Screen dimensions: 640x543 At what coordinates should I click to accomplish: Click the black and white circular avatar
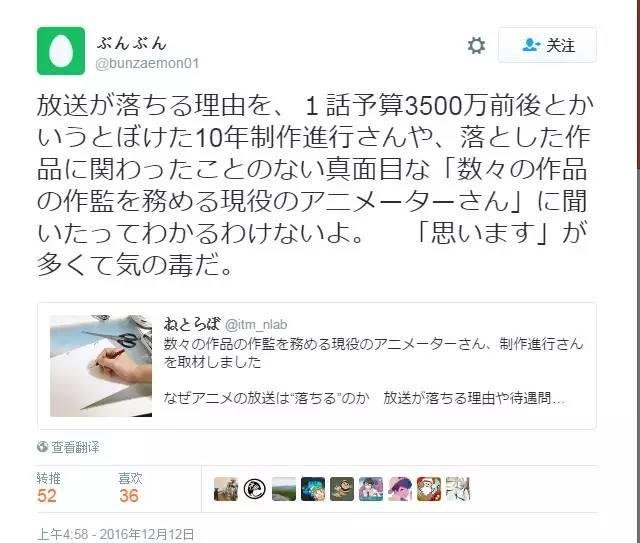[x=255, y=489]
